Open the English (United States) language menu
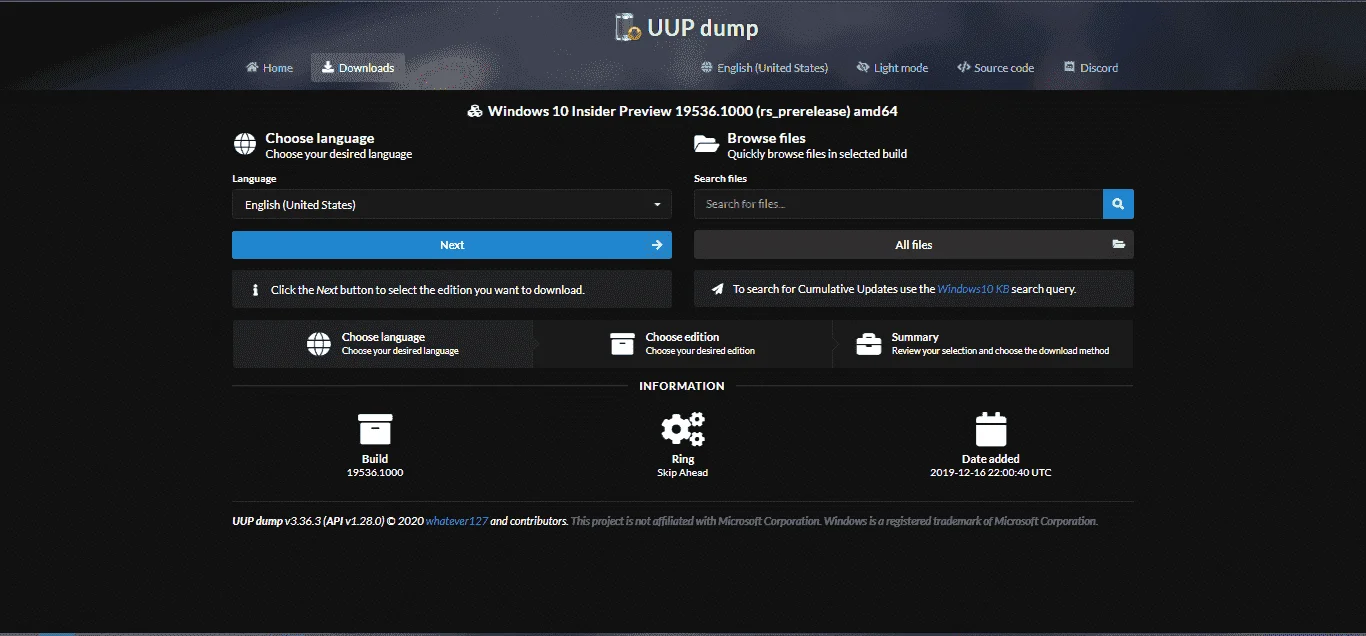Viewport: 1366px width, 636px height. 765,68
